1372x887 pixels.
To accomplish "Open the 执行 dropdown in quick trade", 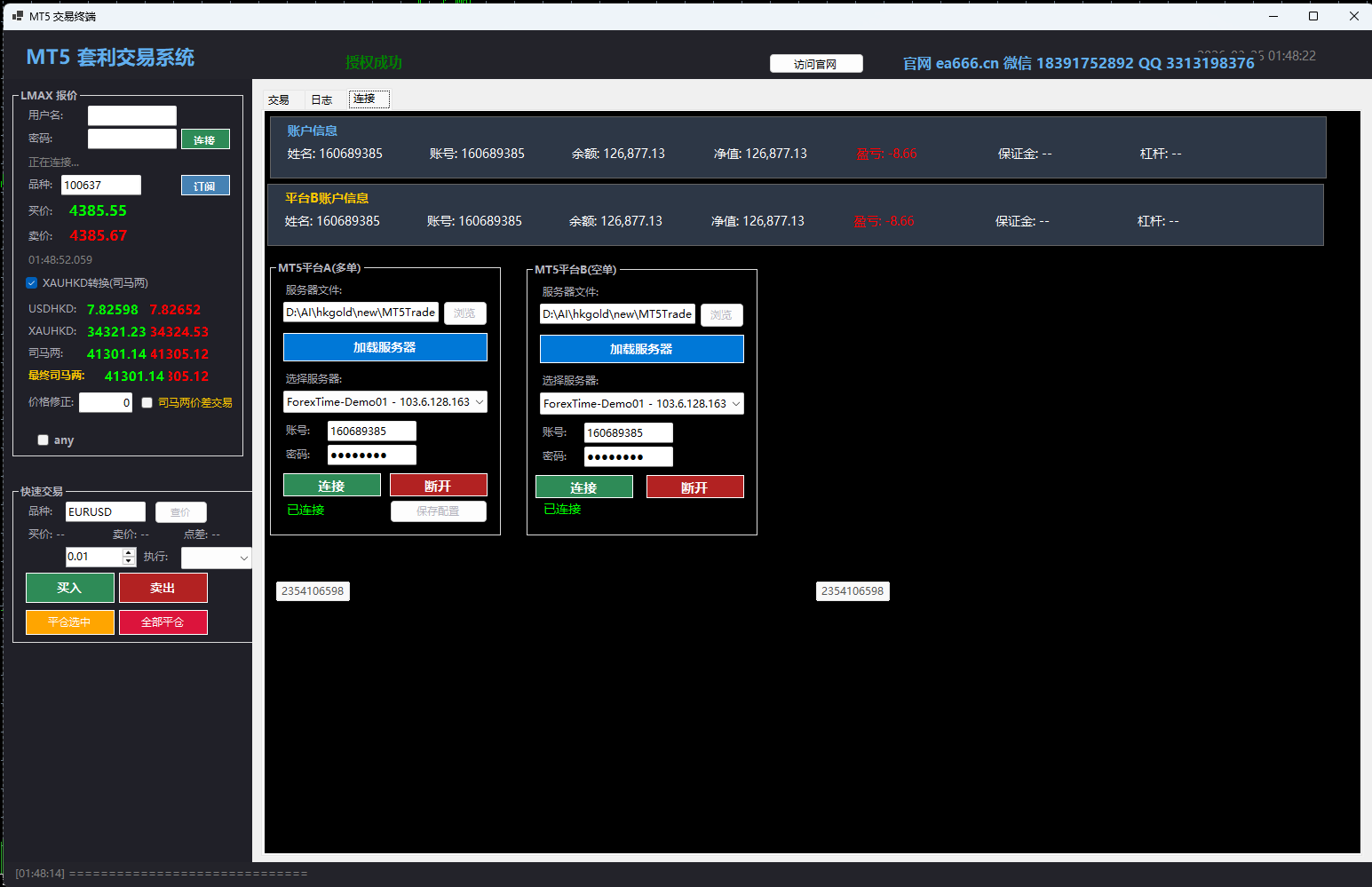I will coord(217,558).
